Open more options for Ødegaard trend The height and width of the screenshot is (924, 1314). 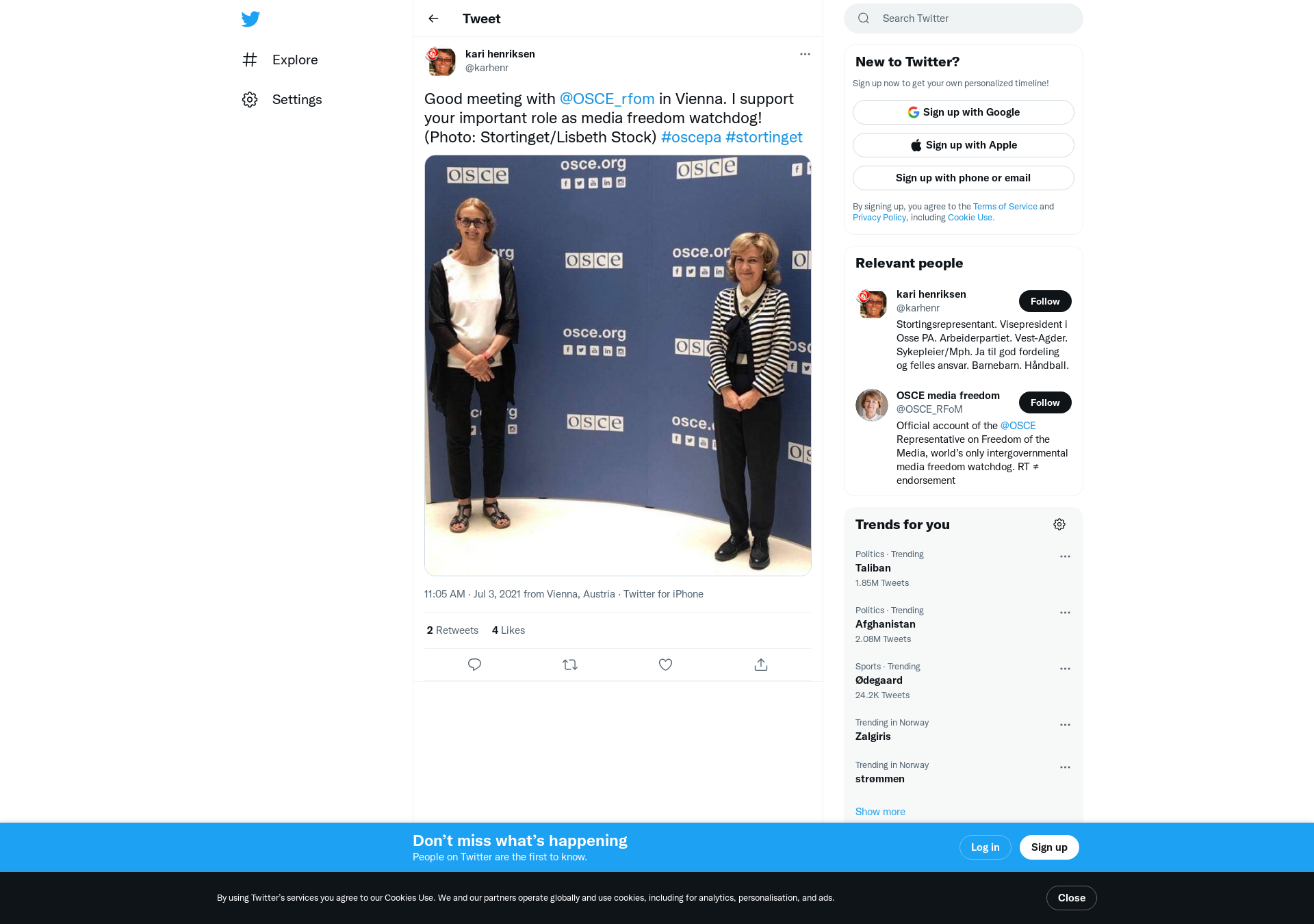(1065, 669)
